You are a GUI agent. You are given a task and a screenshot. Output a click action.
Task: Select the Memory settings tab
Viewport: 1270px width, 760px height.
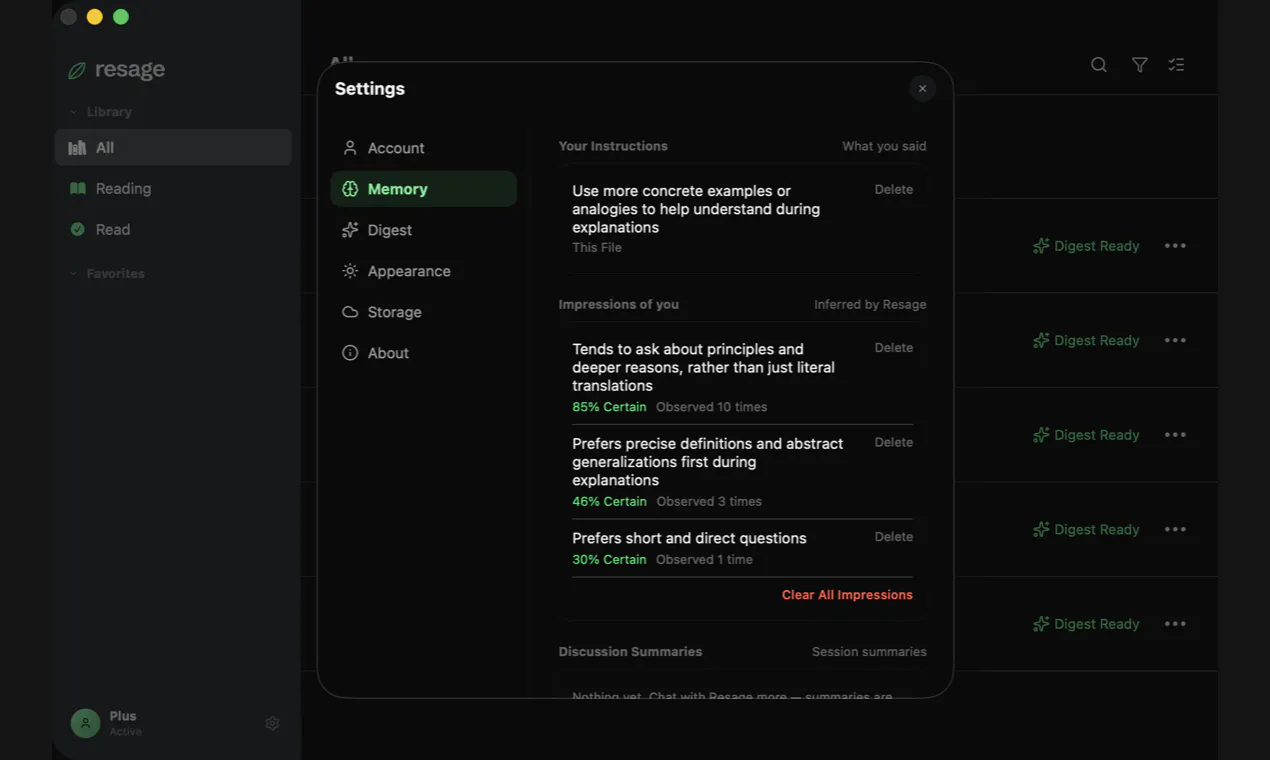pos(423,189)
